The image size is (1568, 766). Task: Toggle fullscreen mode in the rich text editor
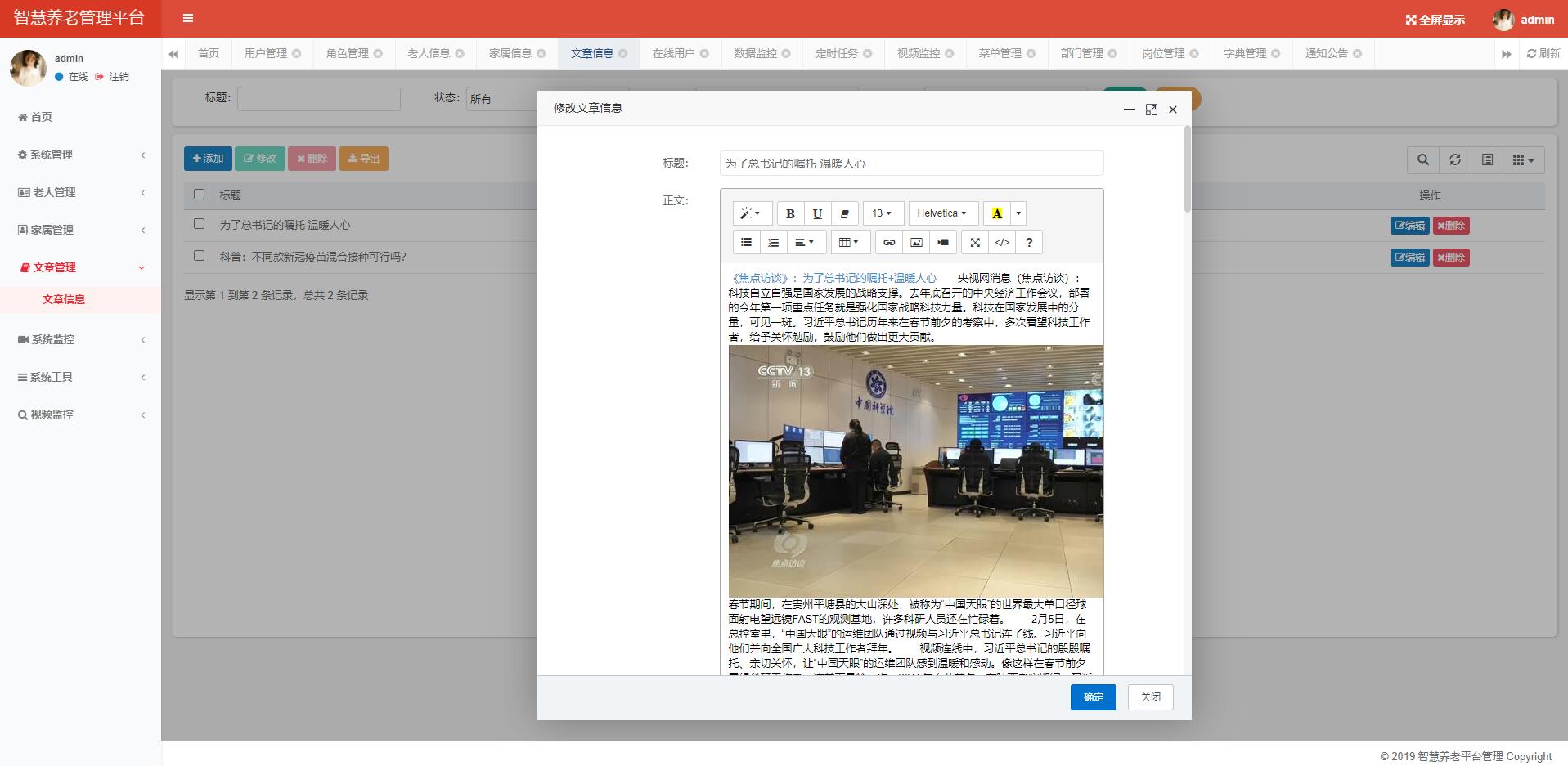coord(974,242)
